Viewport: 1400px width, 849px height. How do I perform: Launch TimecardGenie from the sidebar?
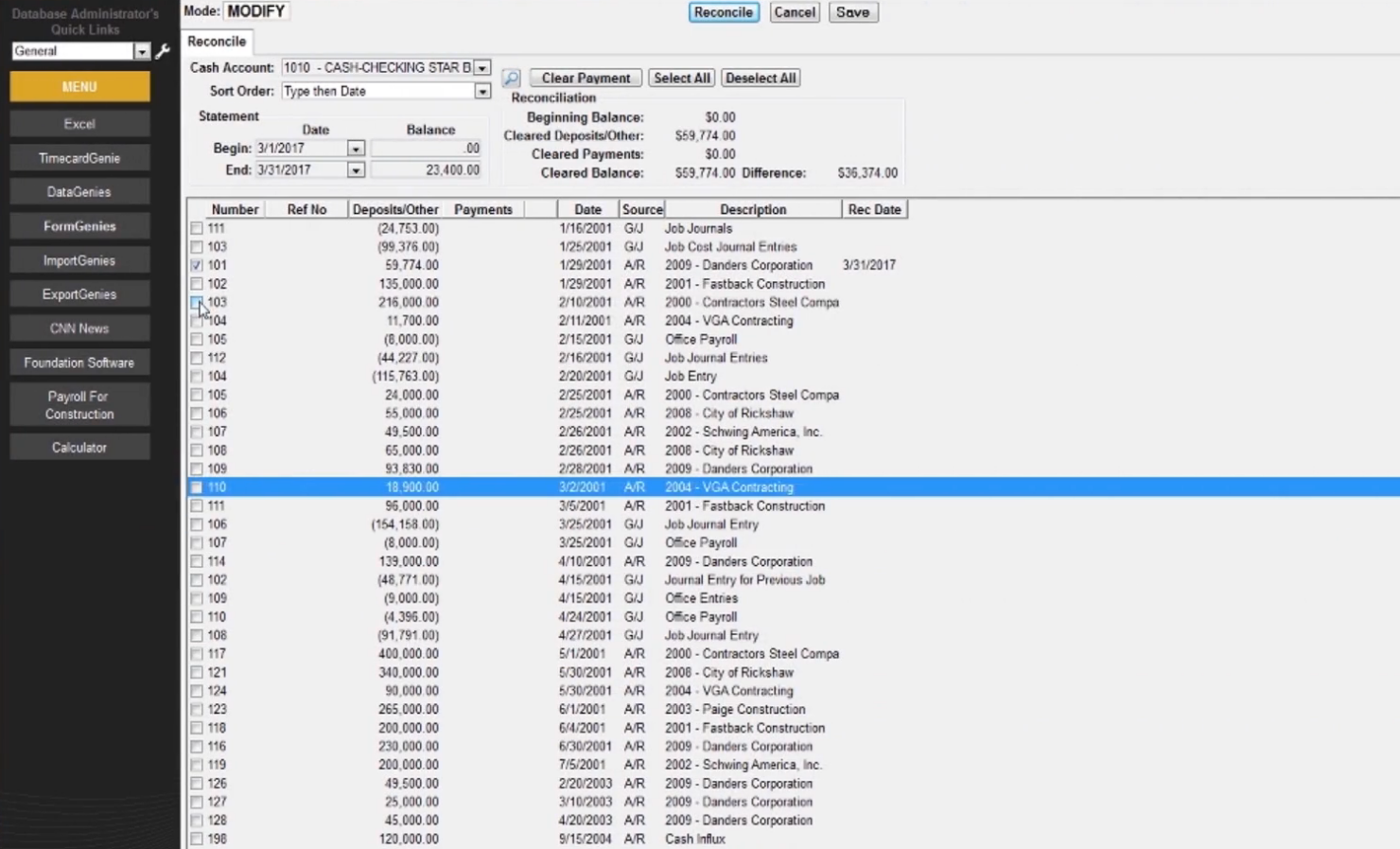[79, 157]
